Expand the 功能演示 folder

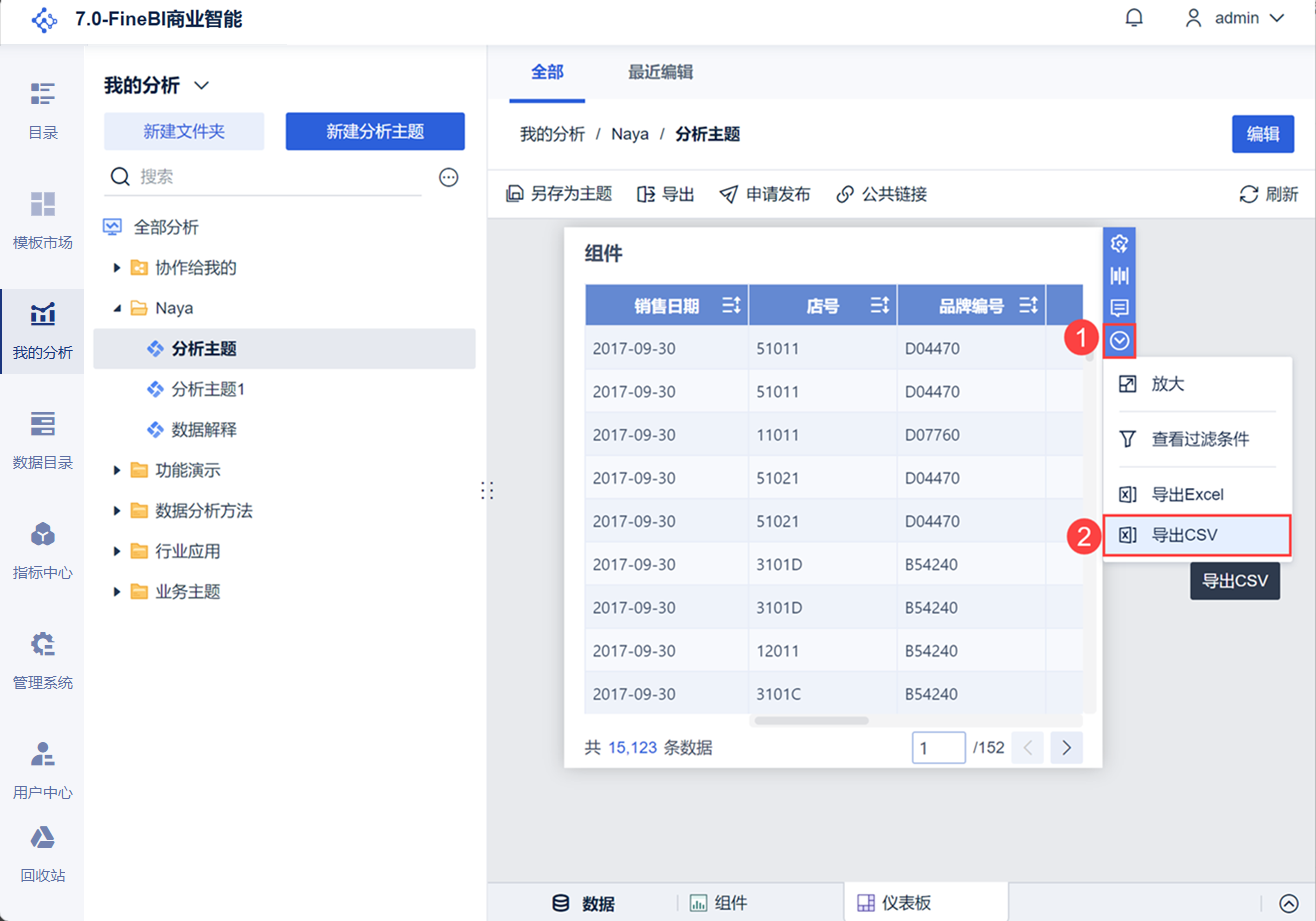tap(117, 470)
